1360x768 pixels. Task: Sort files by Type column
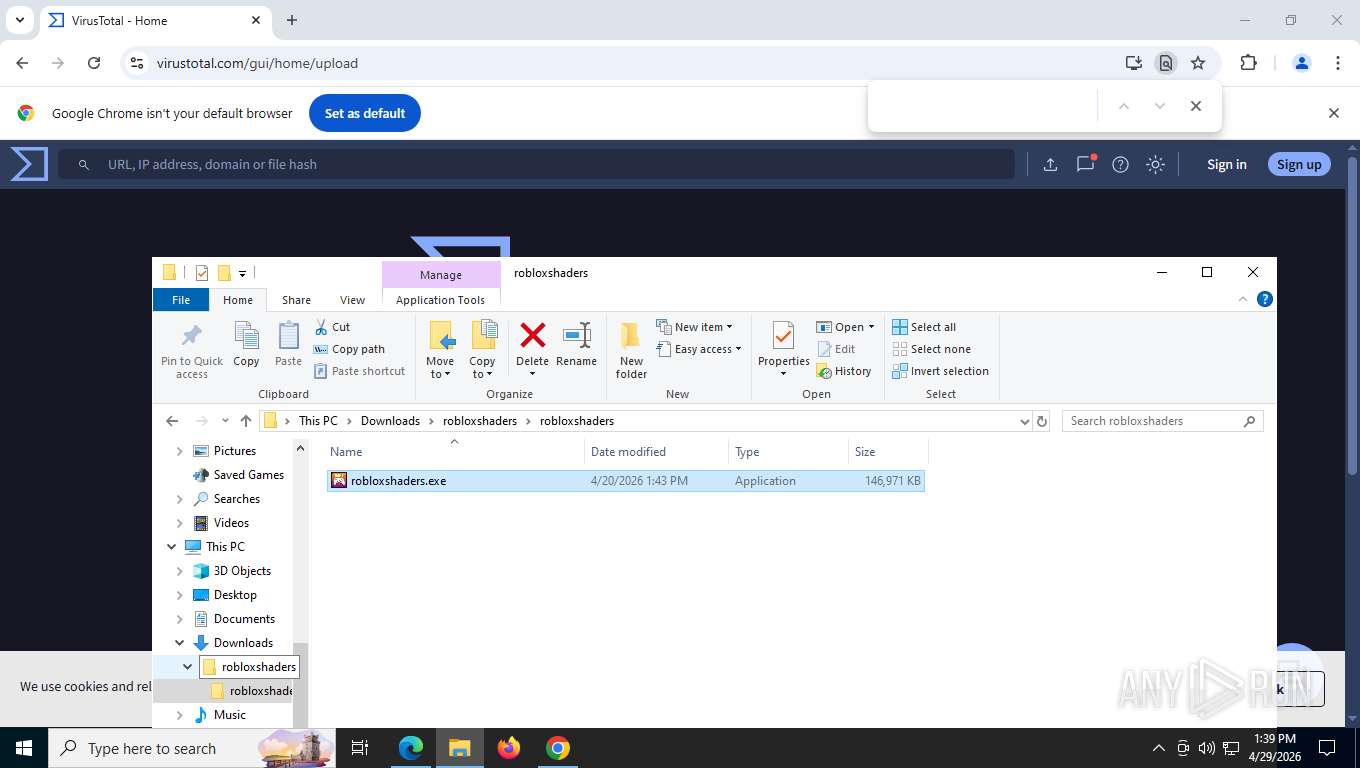point(788,452)
